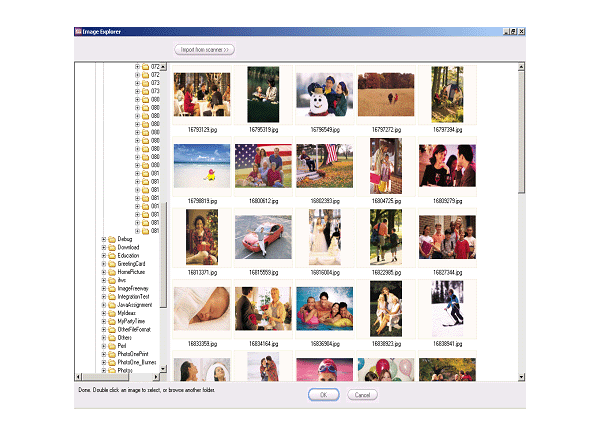Expand the ImageFreeway folder node

point(103,288)
